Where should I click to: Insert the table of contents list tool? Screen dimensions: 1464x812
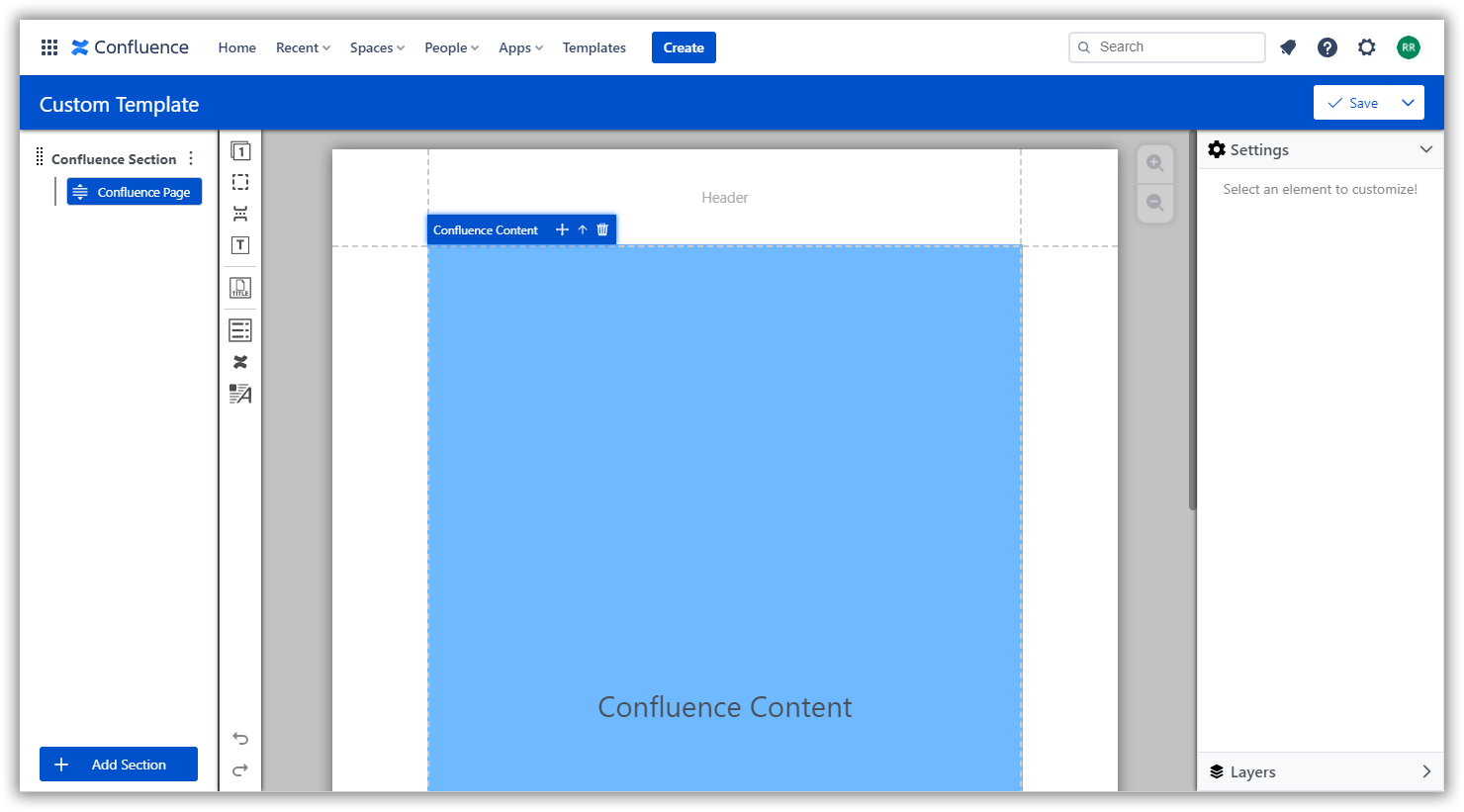tap(240, 330)
